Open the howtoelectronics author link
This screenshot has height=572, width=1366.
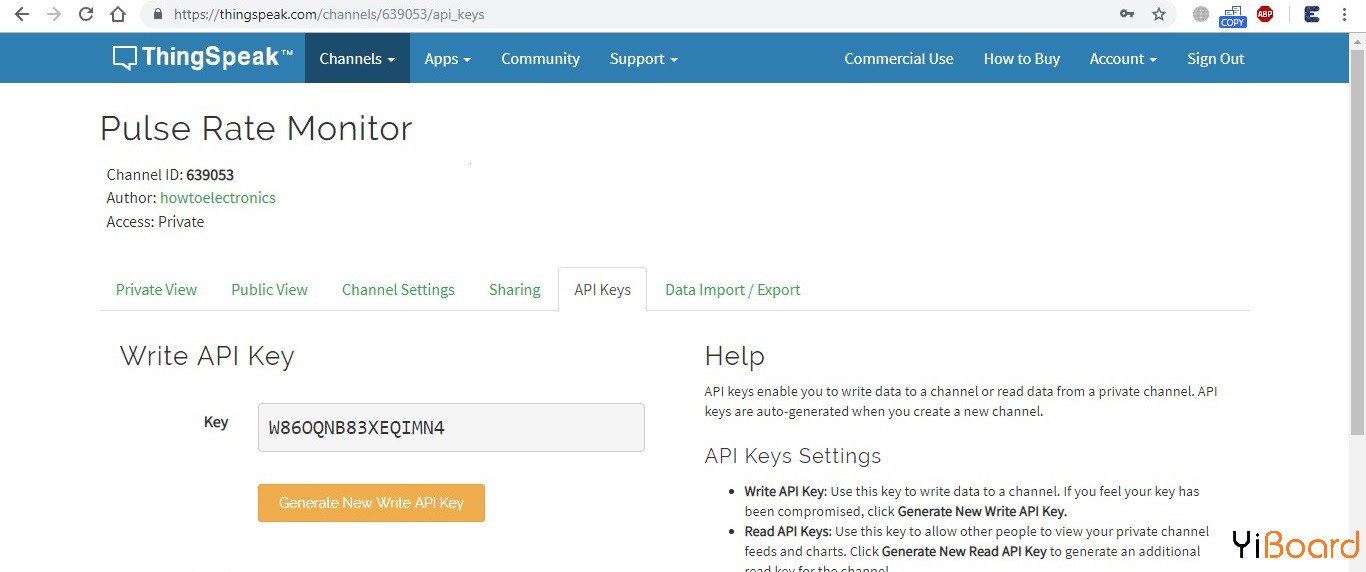pyautogui.click(x=217, y=197)
